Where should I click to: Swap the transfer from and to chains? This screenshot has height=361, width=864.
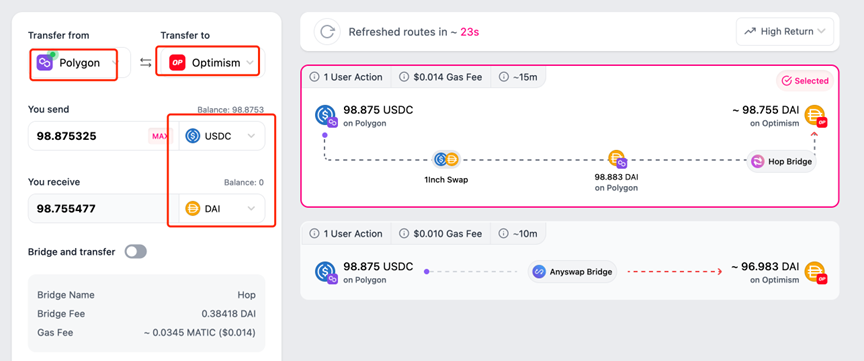coord(145,63)
